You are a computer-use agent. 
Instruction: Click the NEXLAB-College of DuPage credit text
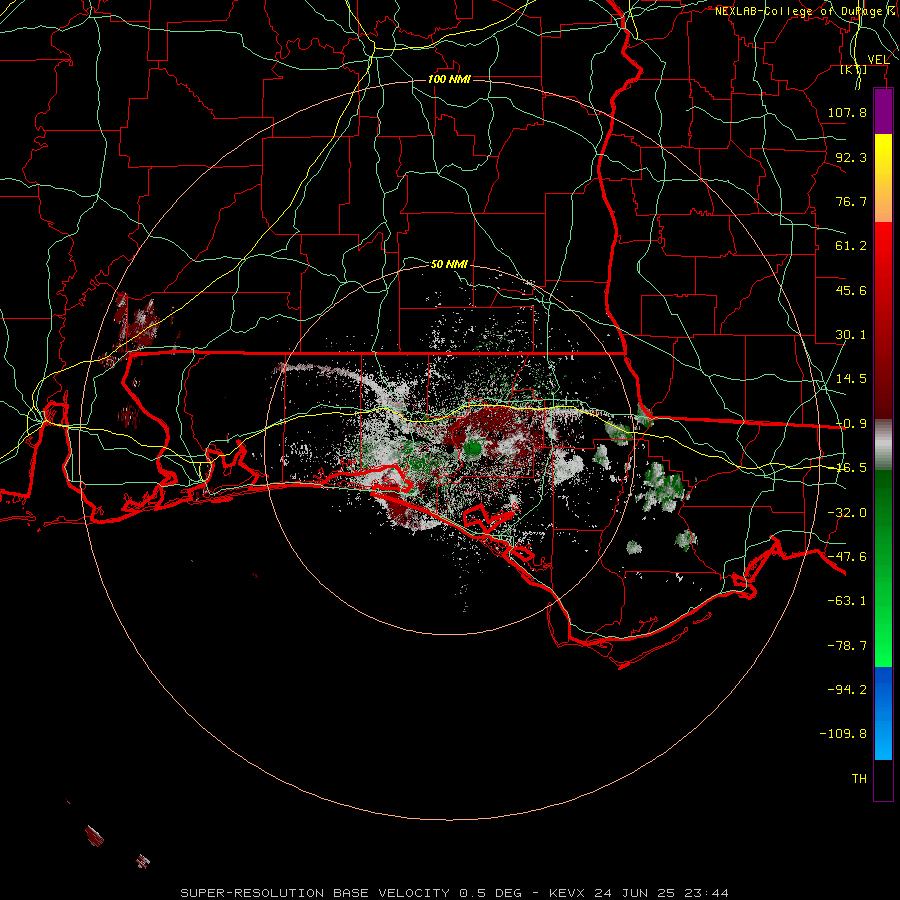coord(799,11)
